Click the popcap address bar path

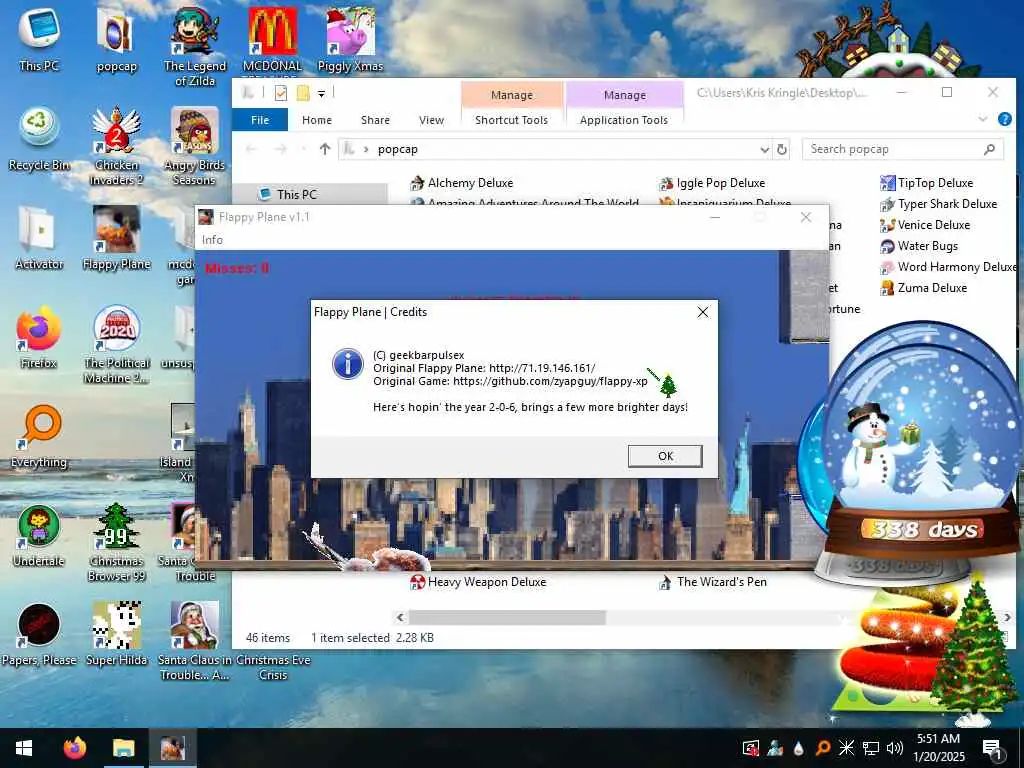[398, 150]
